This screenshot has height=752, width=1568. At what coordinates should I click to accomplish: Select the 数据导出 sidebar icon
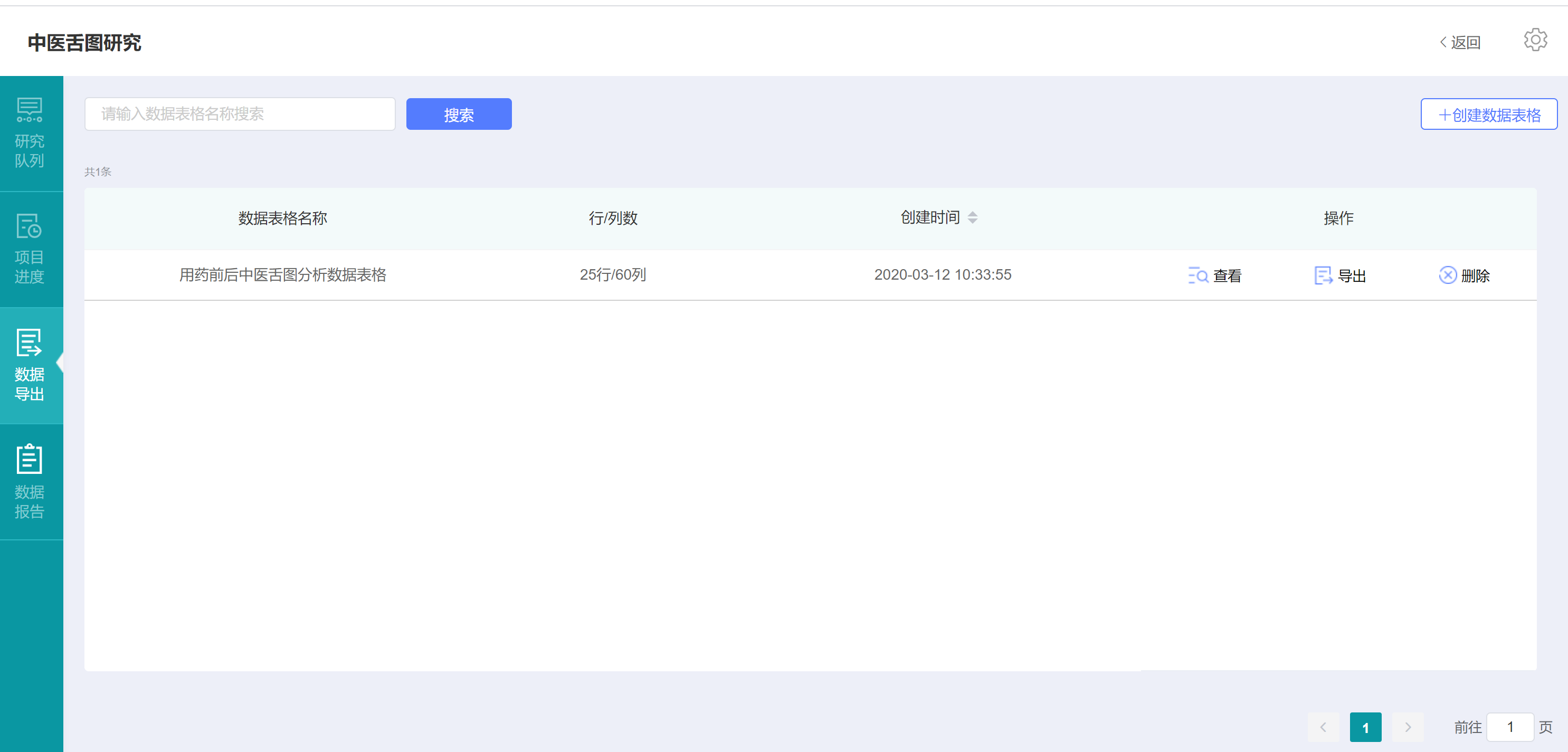(29, 342)
